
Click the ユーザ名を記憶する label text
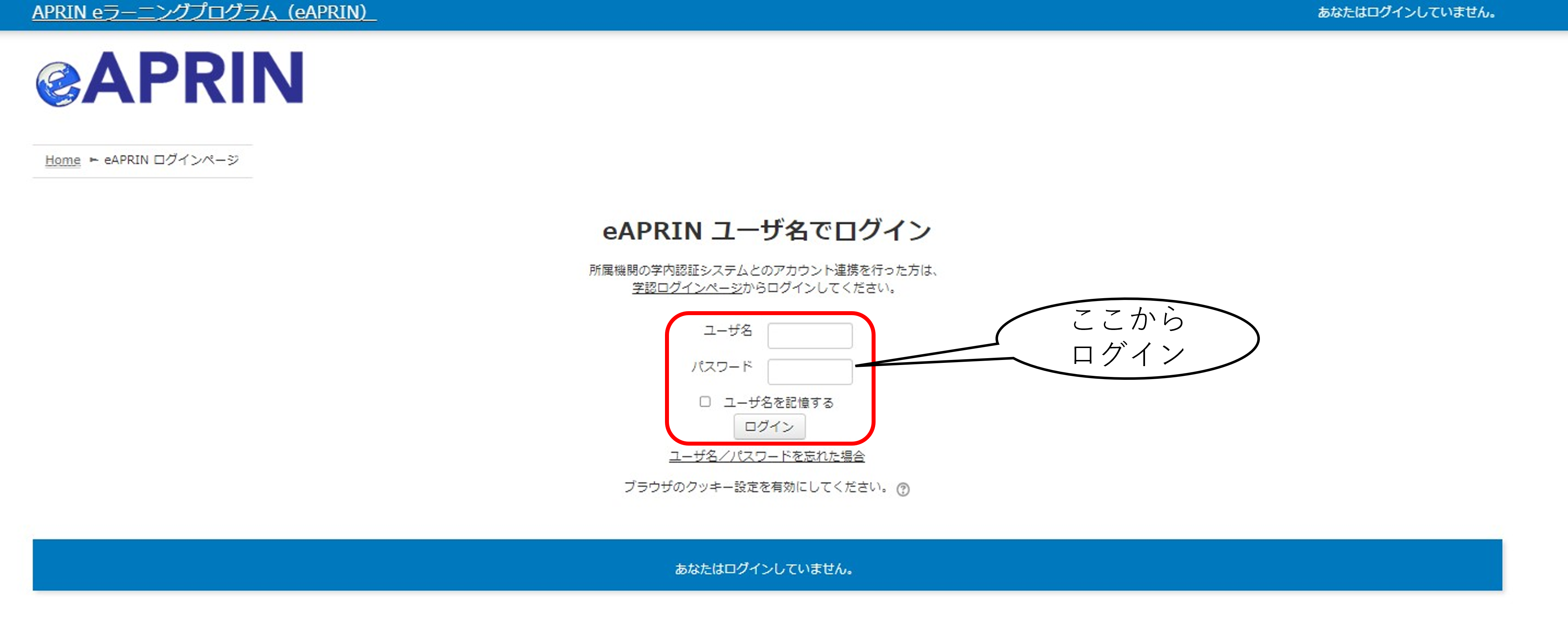[x=778, y=403]
